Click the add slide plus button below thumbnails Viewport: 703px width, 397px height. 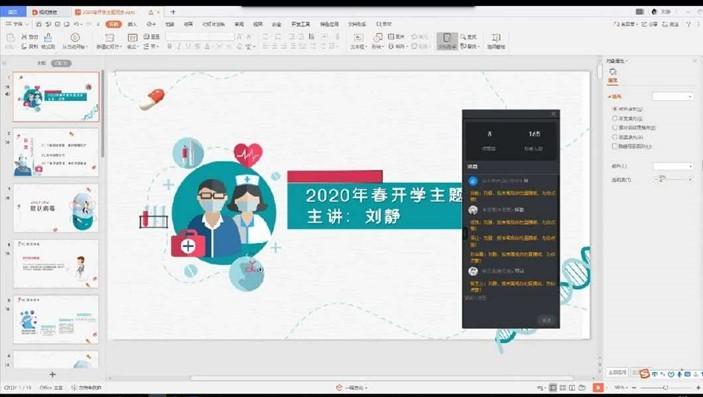coord(52,374)
